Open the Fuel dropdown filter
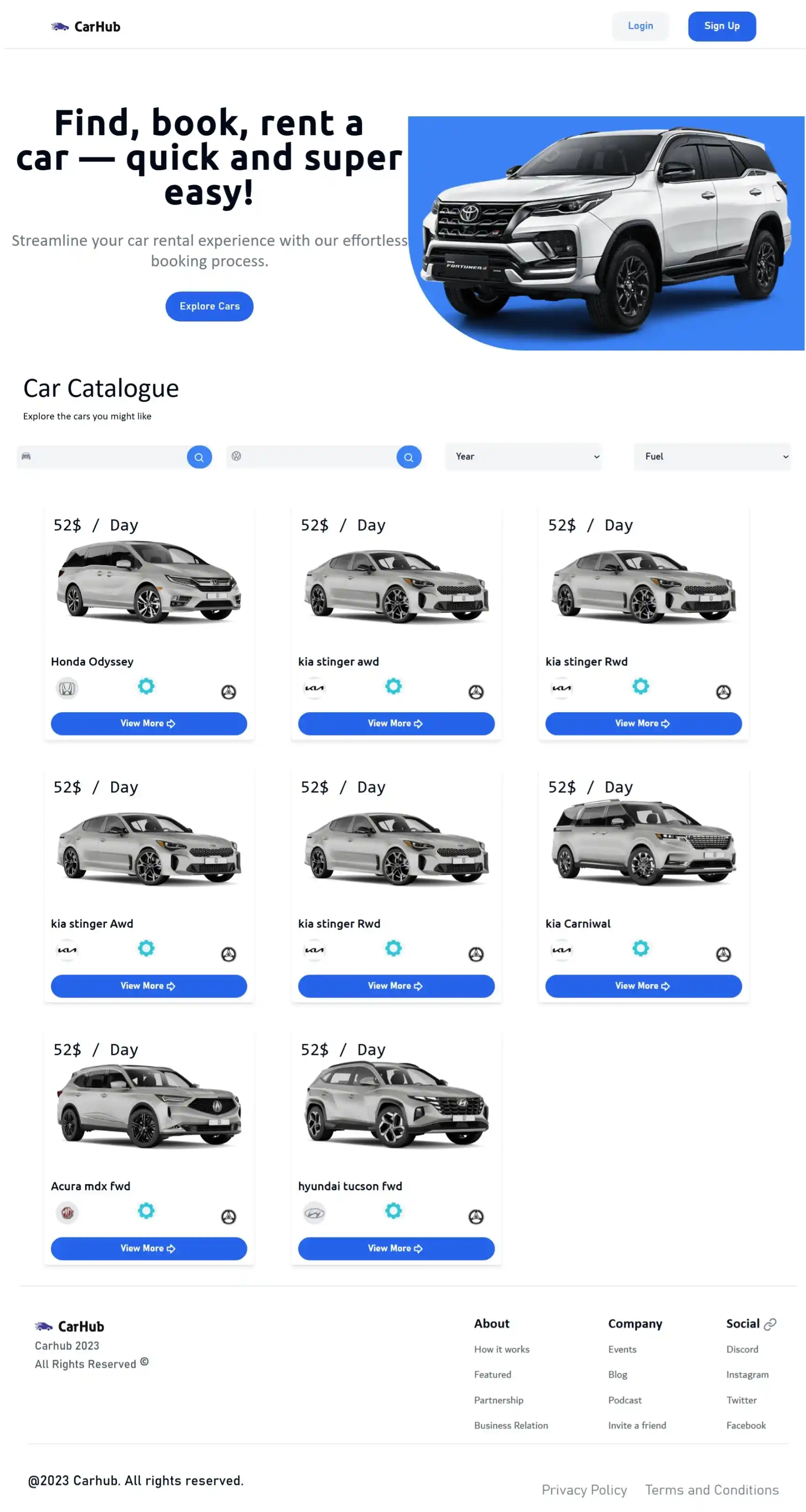Screen dimensions: 806x1512 coord(713,456)
